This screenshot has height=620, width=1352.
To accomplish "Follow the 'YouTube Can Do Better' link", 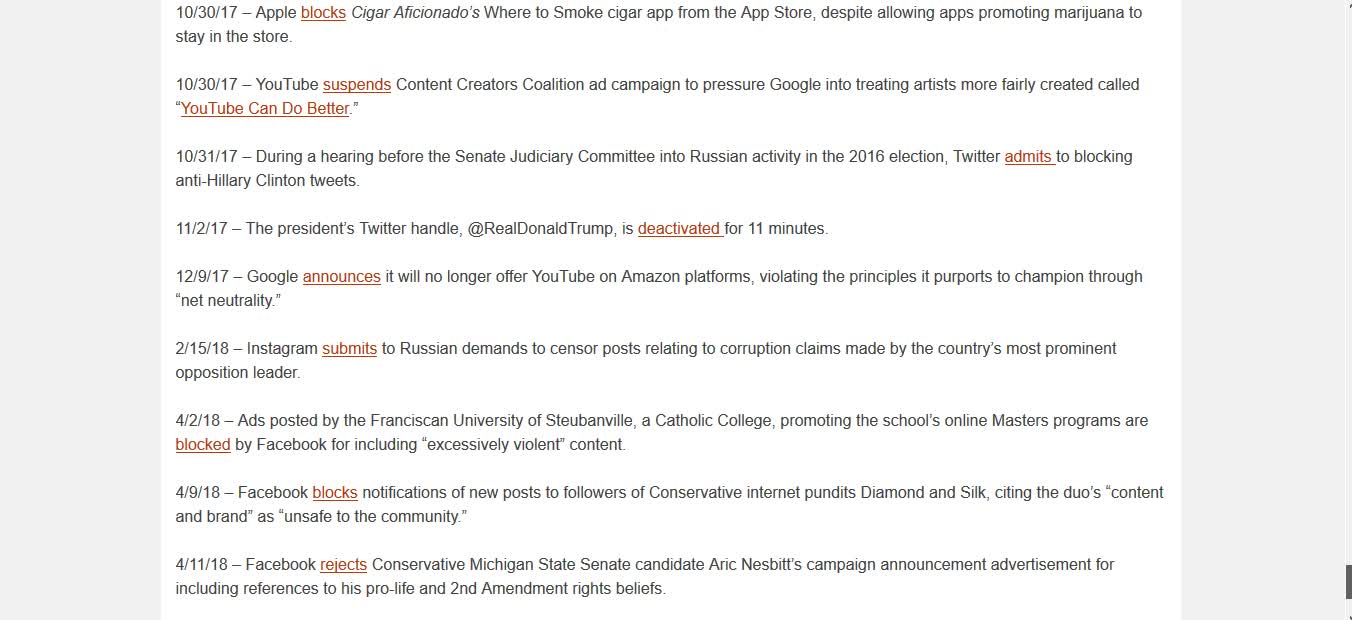I will (265, 109).
